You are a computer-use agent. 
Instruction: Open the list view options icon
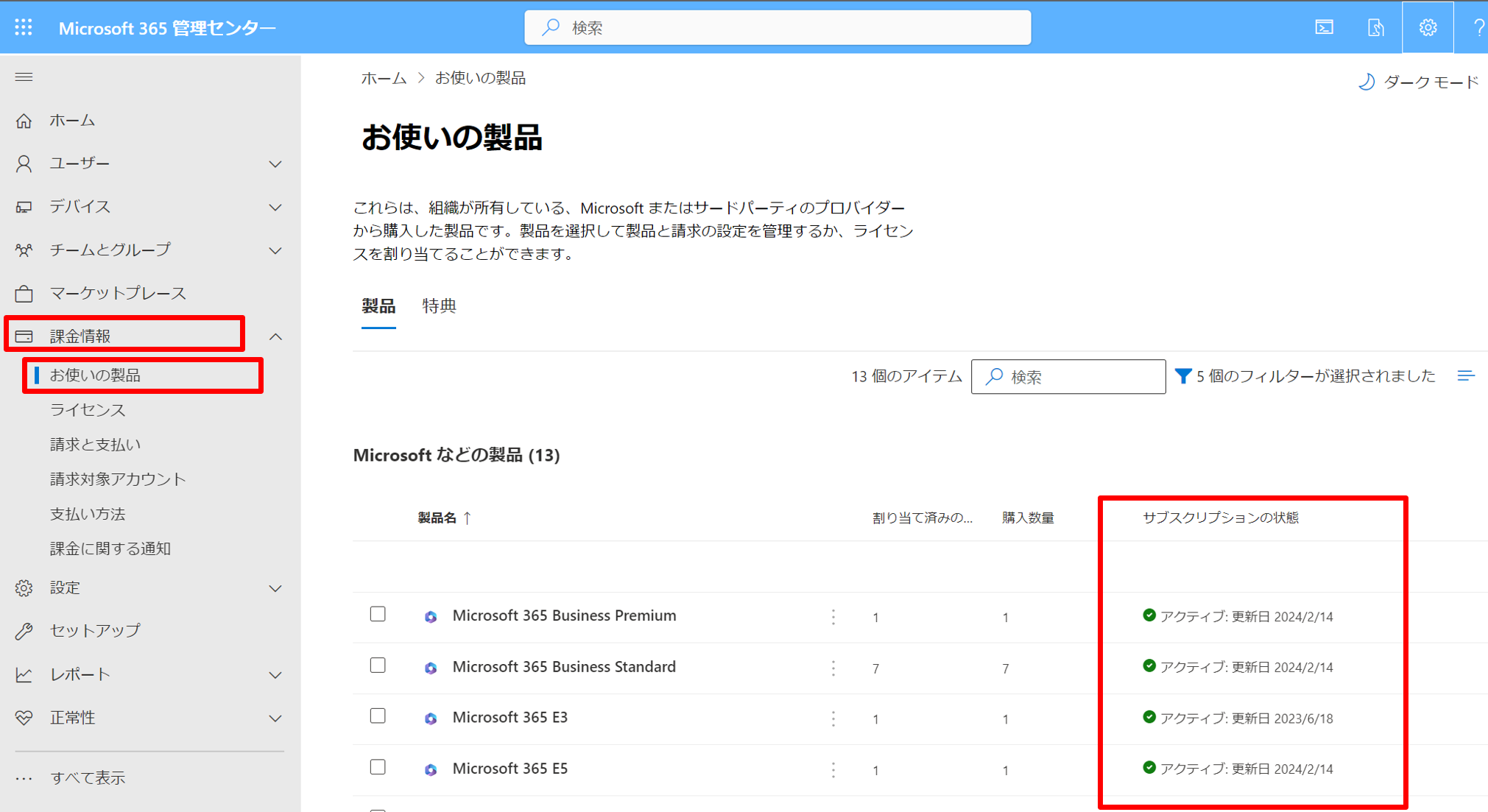pyautogui.click(x=1466, y=375)
